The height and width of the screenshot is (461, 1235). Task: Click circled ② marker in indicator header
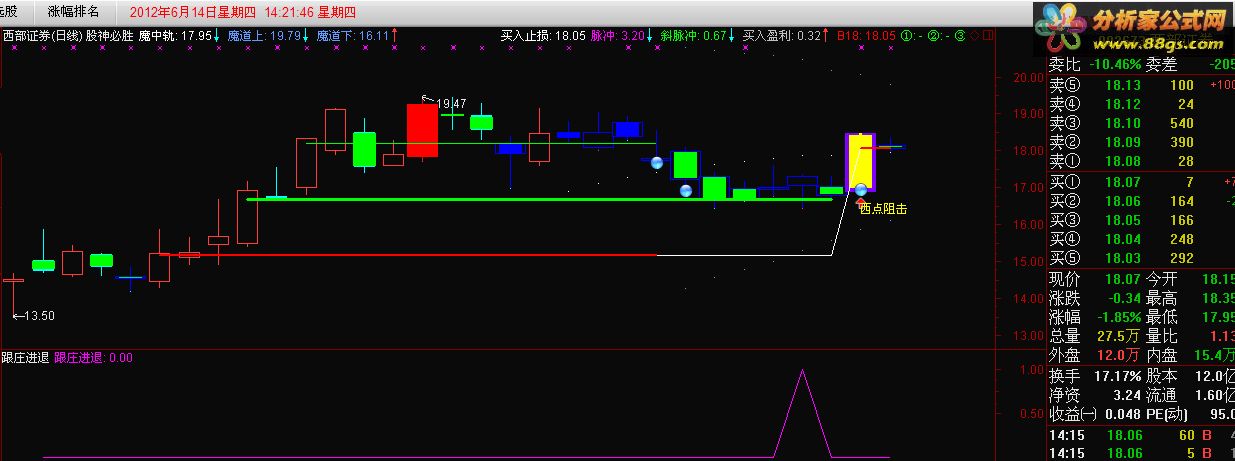(x=932, y=35)
